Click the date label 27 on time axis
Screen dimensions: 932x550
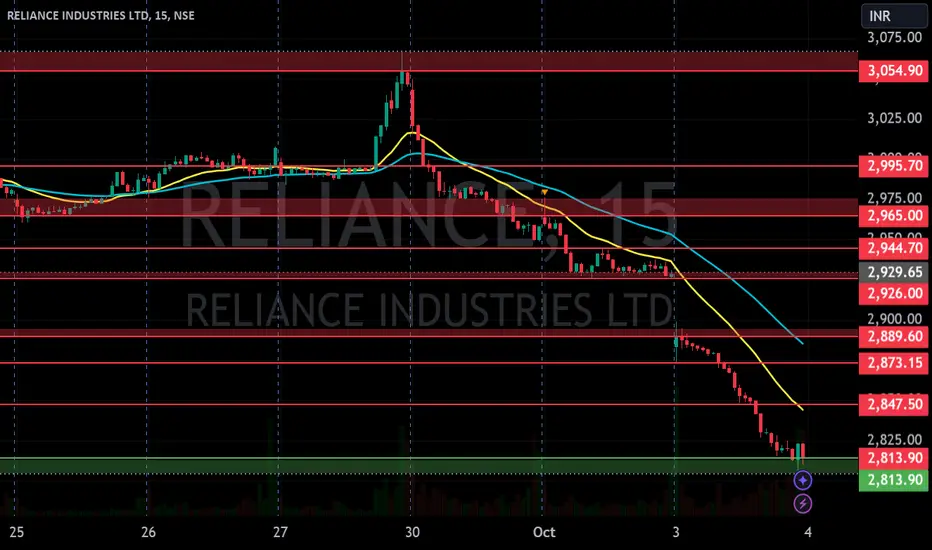point(280,532)
